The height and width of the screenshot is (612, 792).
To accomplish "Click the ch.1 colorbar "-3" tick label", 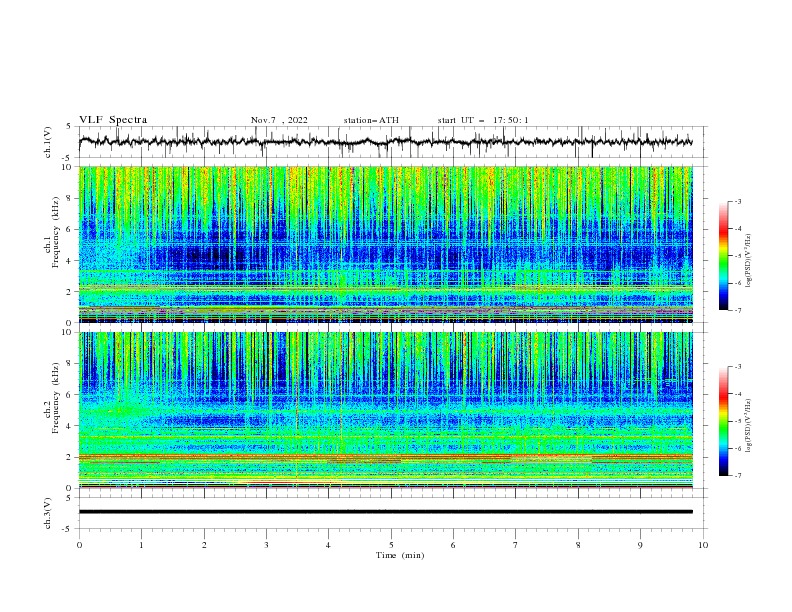I will tap(738, 201).
